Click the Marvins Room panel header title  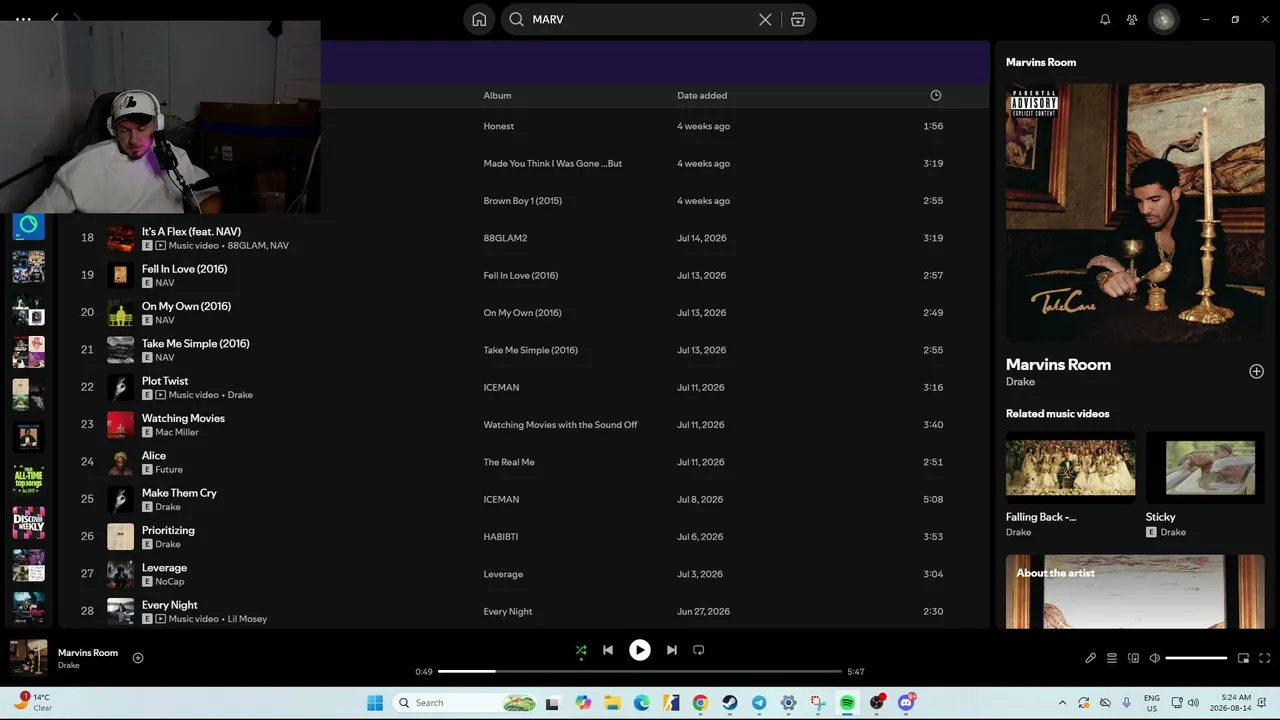(1041, 62)
